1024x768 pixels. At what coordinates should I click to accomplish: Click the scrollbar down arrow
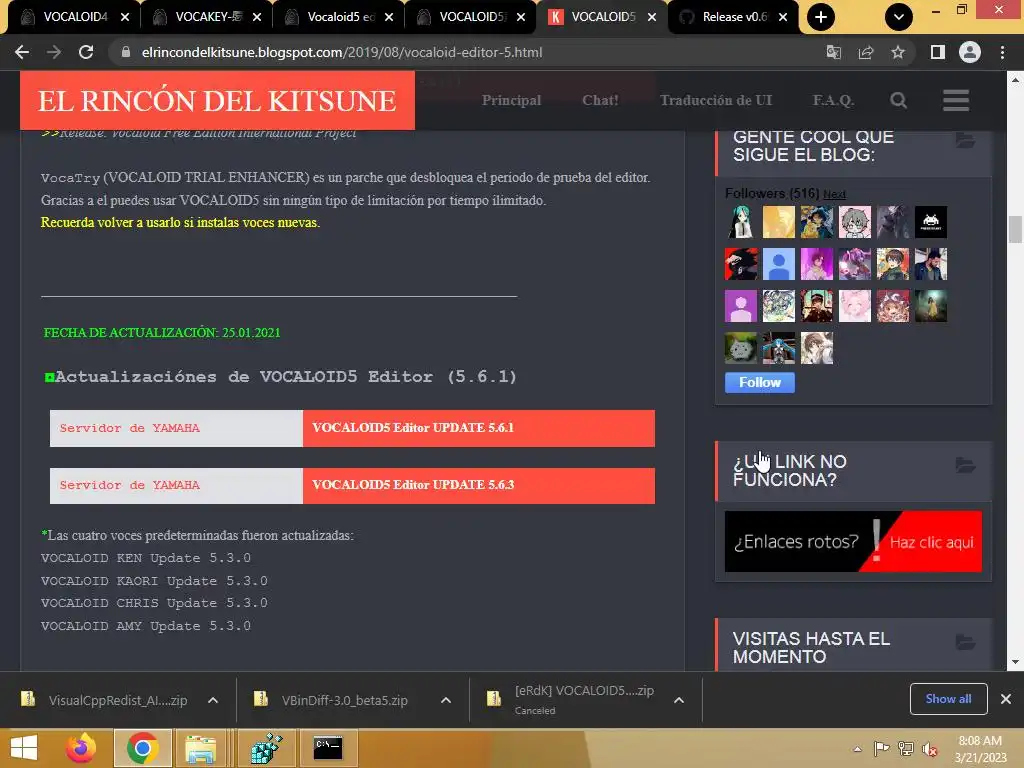[x=1014, y=662]
